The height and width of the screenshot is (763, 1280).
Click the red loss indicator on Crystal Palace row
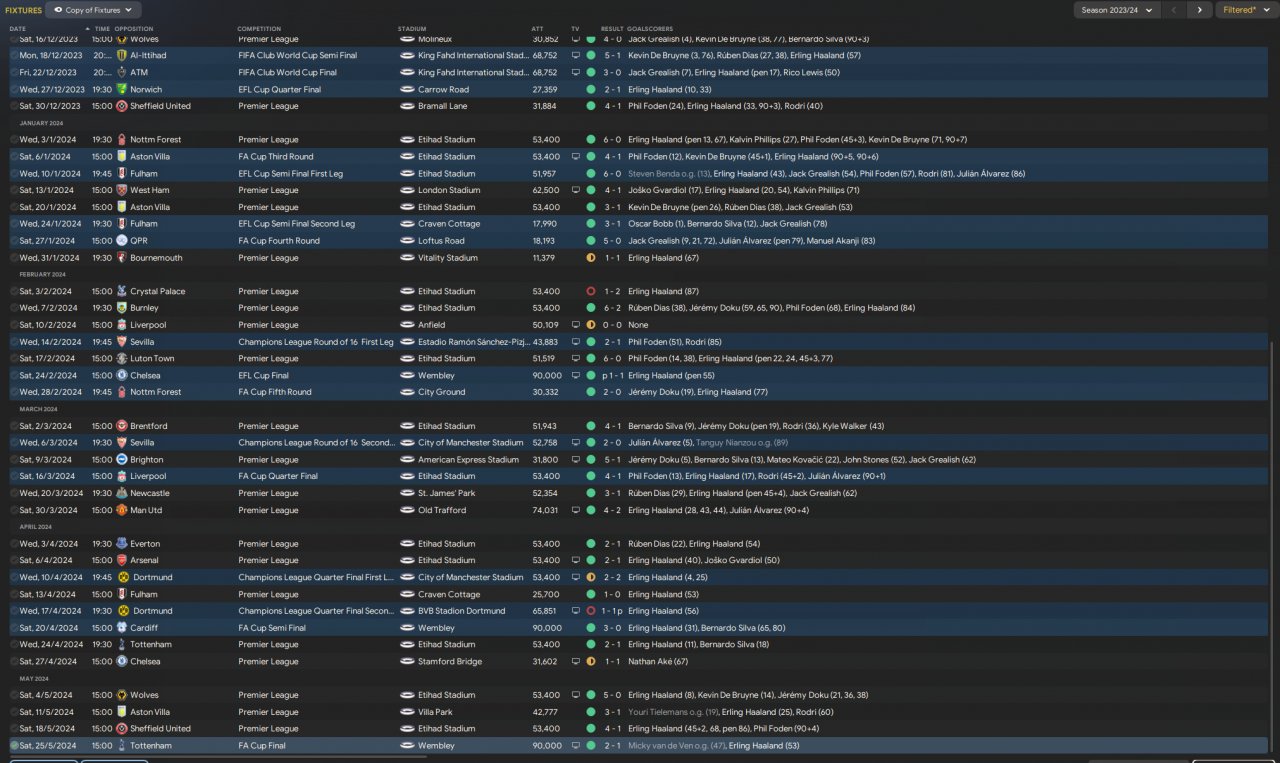591,291
